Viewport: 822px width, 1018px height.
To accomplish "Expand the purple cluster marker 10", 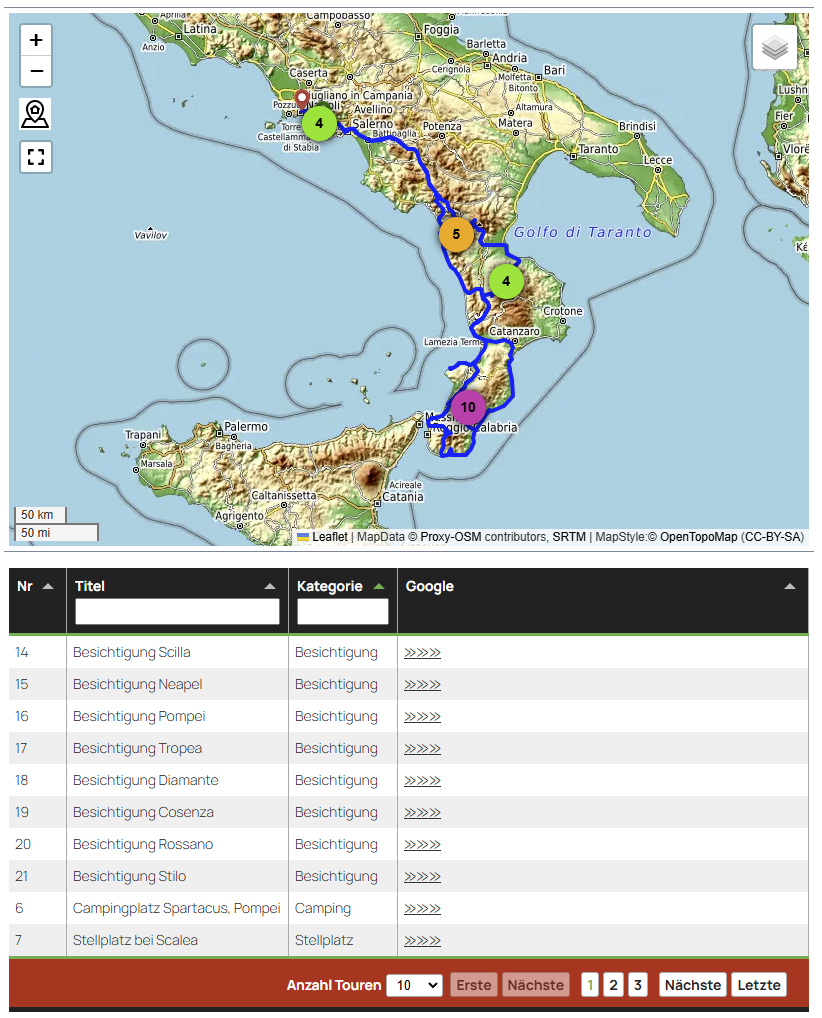I will click(x=468, y=407).
